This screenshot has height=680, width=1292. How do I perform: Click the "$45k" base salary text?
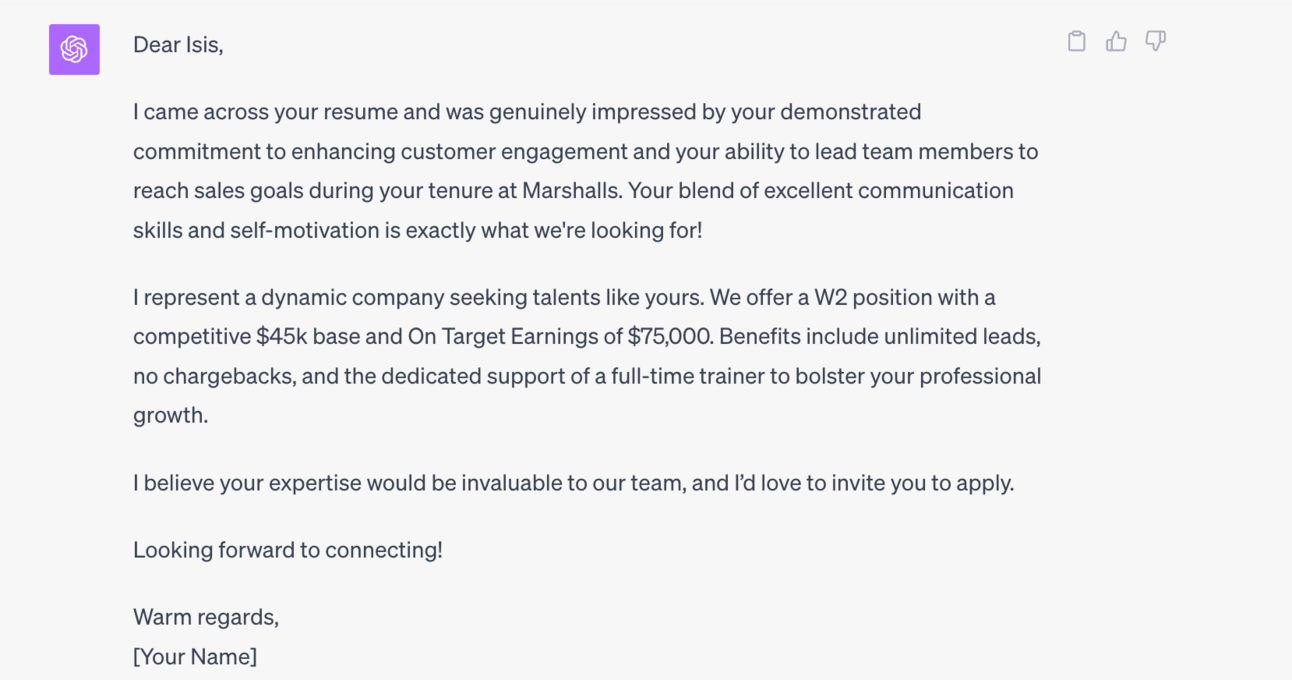281,337
